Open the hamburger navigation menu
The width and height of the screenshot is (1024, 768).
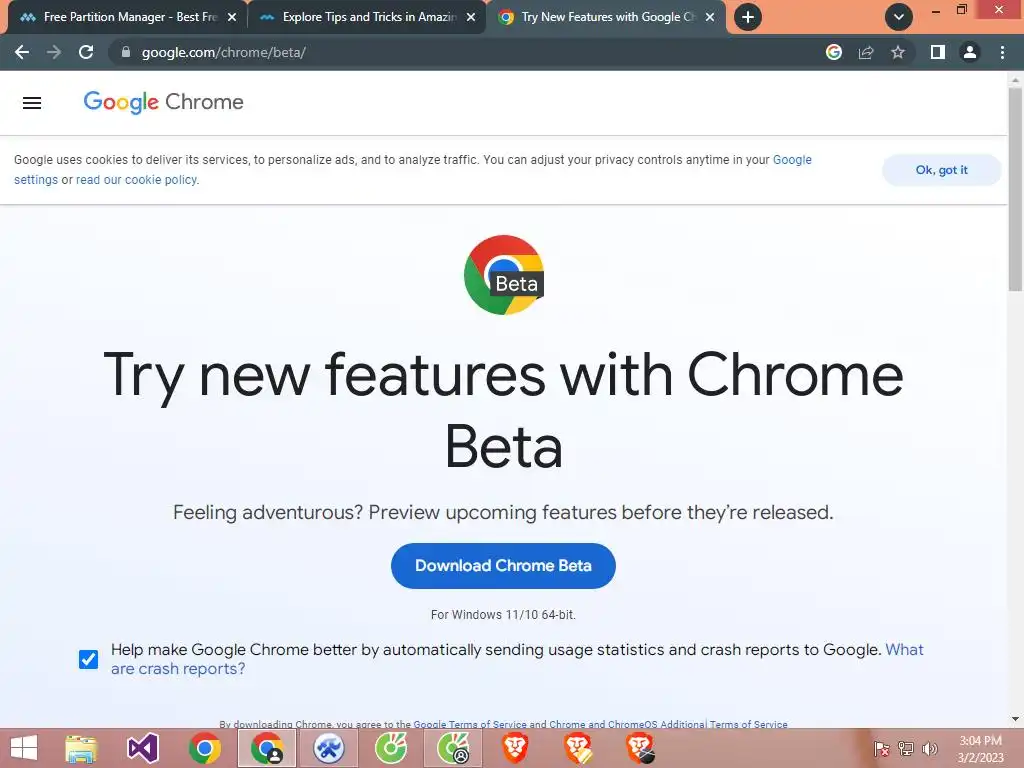pos(32,103)
